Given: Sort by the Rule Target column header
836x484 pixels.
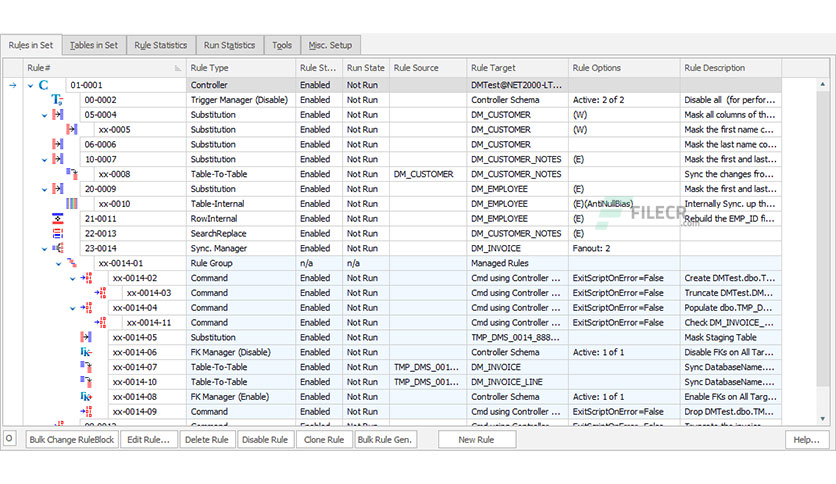Looking at the screenshot, I should (517, 68).
